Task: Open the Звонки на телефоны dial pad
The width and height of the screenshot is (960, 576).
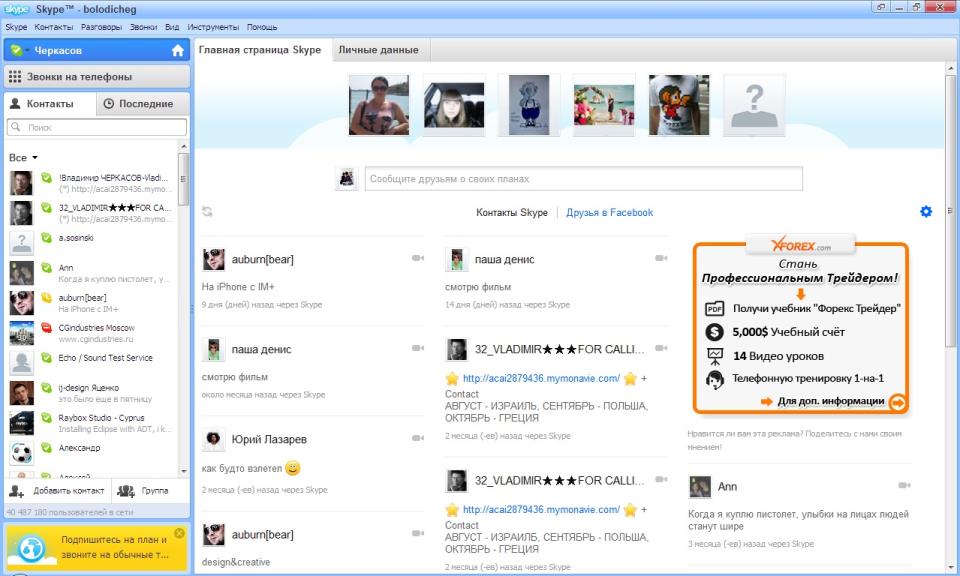Action: tap(97, 77)
